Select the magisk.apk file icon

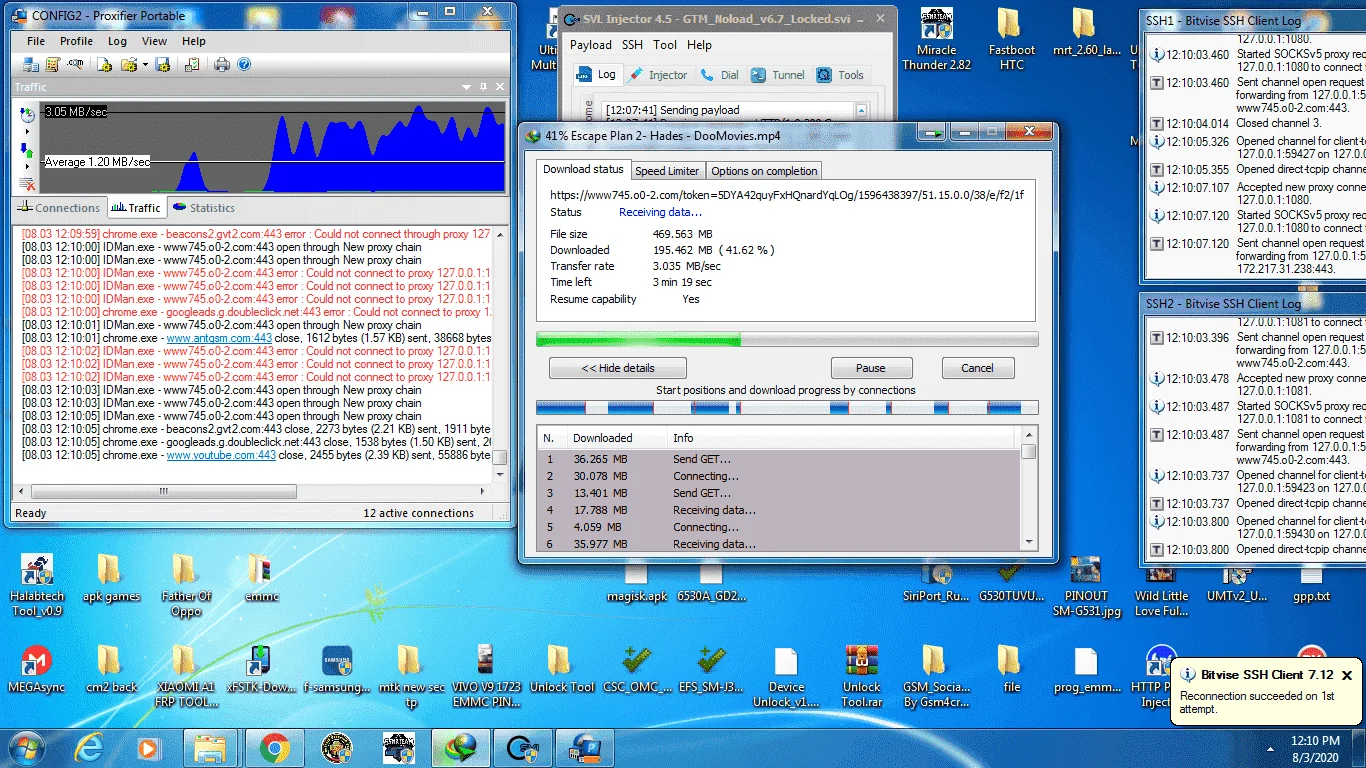(x=636, y=586)
